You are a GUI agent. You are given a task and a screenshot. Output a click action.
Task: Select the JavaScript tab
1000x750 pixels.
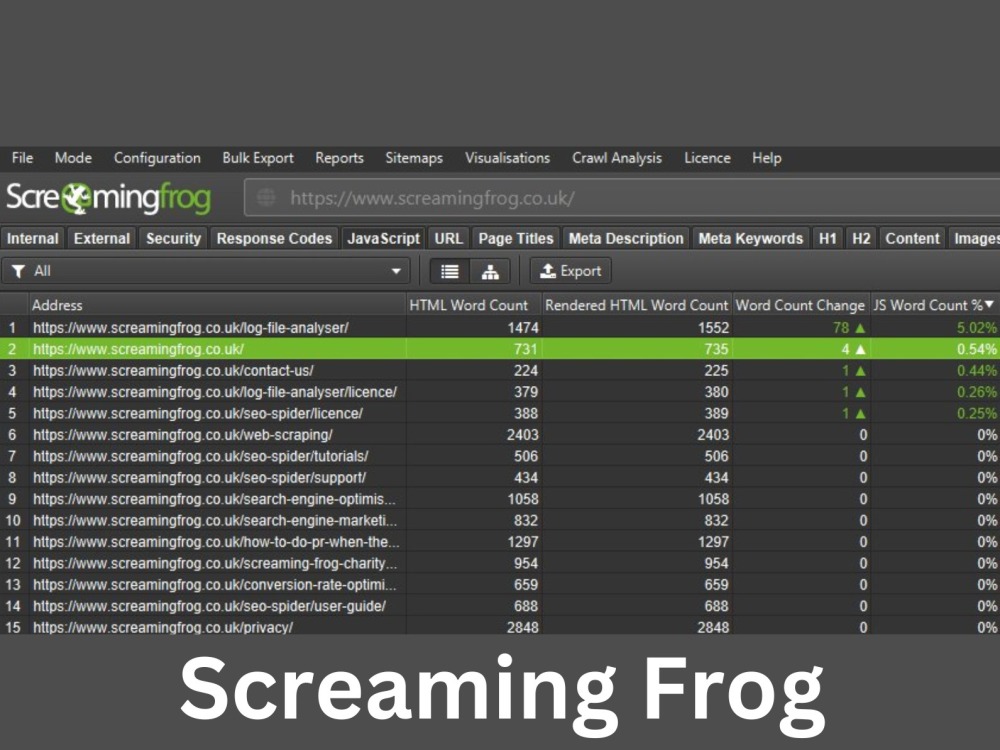pyautogui.click(x=383, y=239)
